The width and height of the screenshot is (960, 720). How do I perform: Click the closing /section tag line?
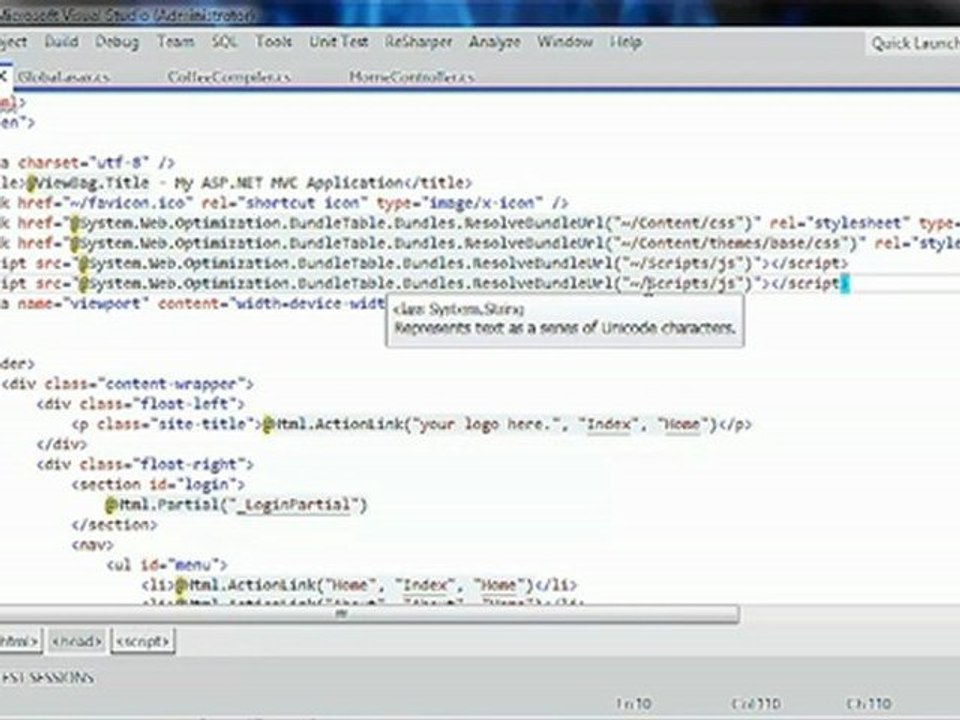(114, 525)
